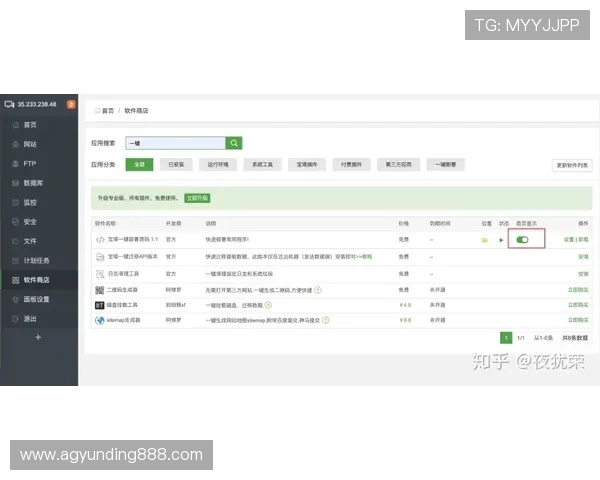The width and height of the screenshot is (600, 480).
Task: Click the 宝塔一键部署源码 1.1 name text
Action: [x=133, y=239]
